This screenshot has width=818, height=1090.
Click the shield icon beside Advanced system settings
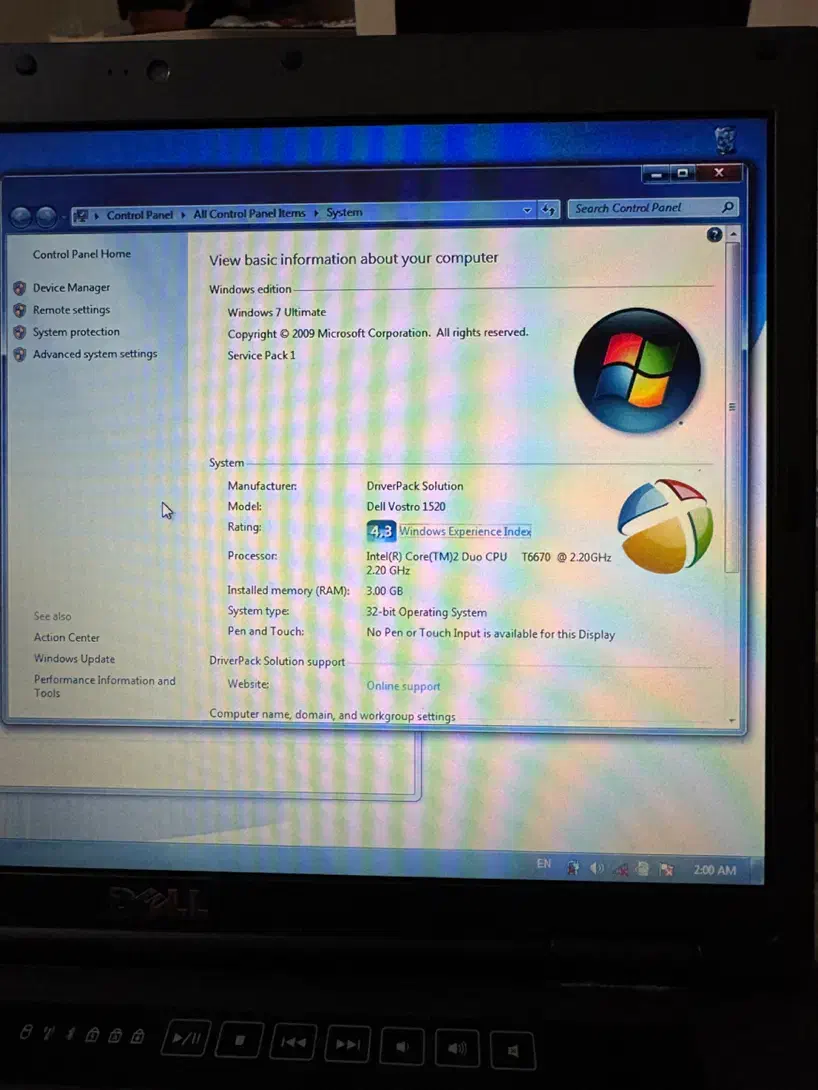click(19, 355)
